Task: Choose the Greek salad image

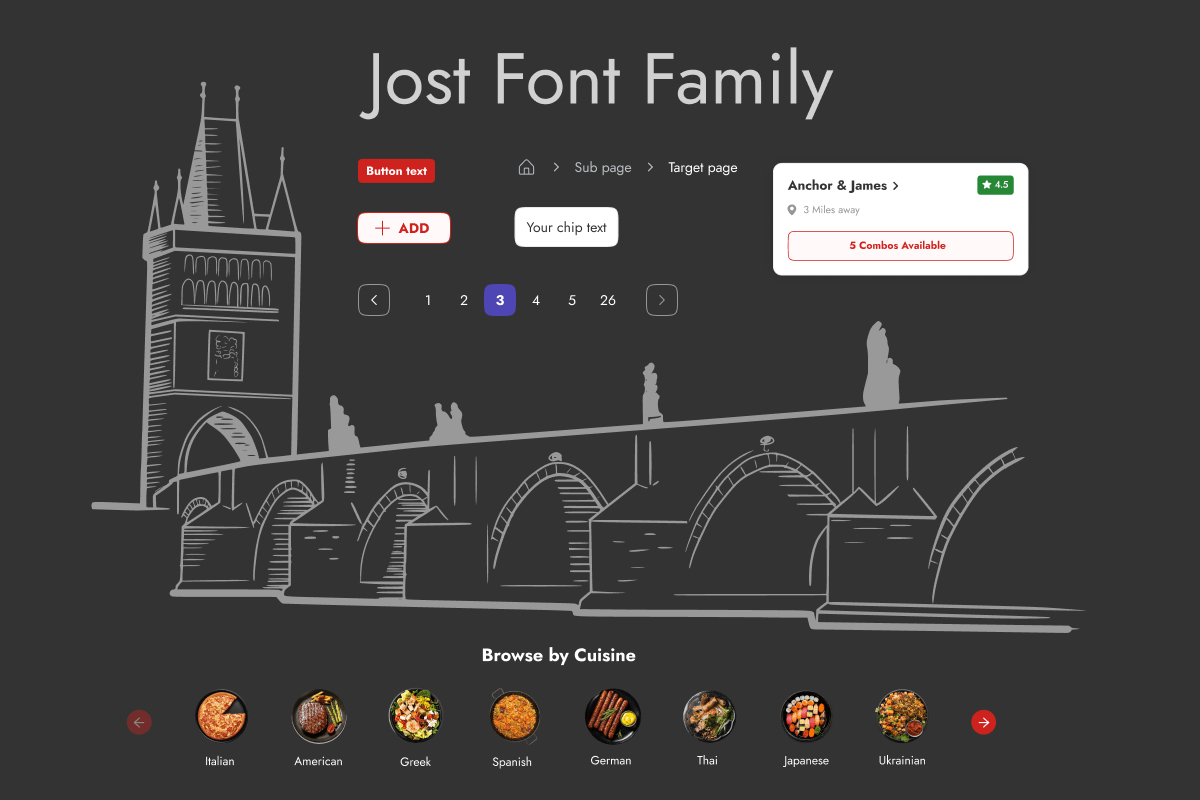Action: pos(415,716)
